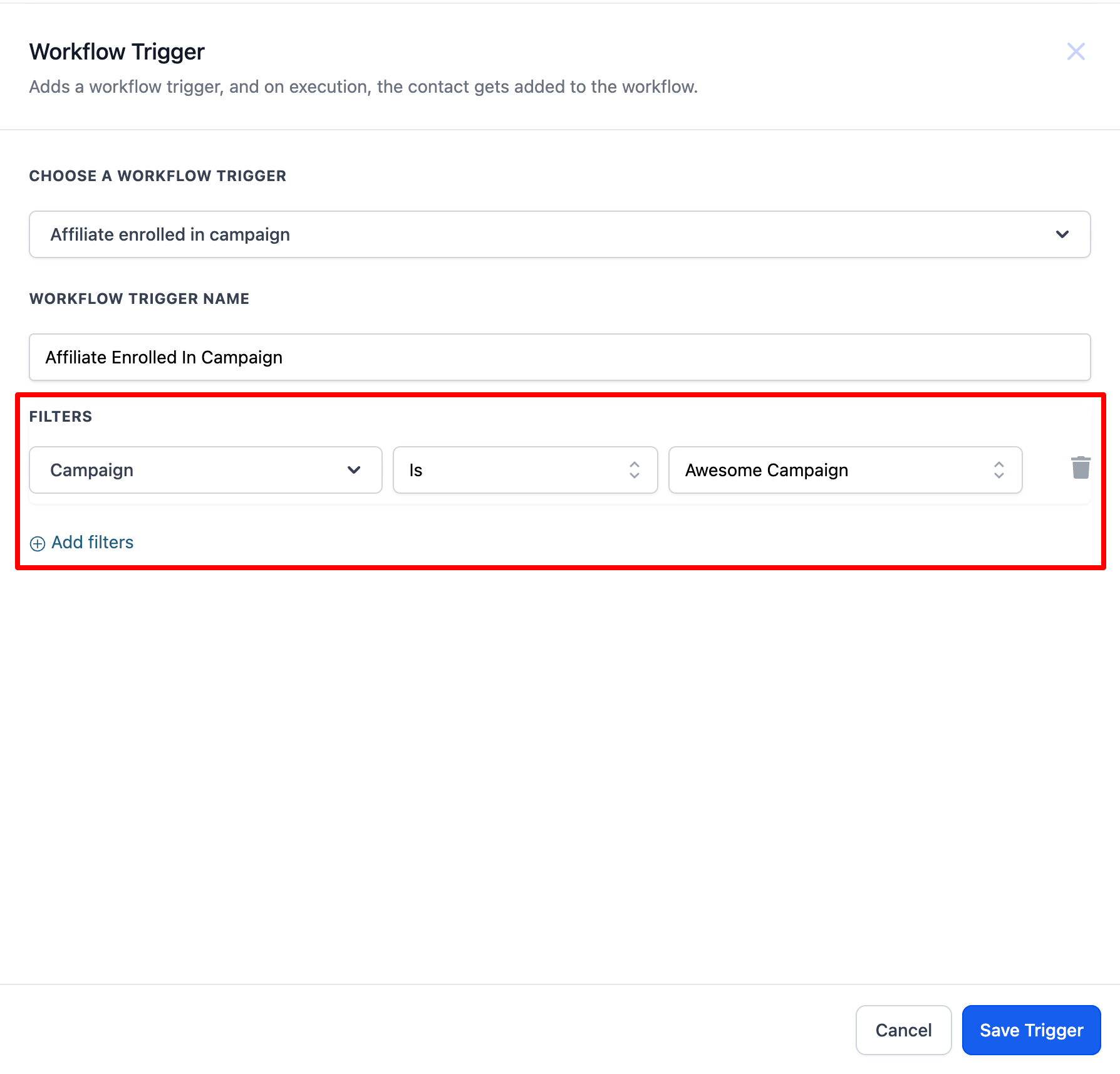Click the plus circle icon beside Add filters
The height and width of the screenshot is (1074, 1120).
[38, 543]
